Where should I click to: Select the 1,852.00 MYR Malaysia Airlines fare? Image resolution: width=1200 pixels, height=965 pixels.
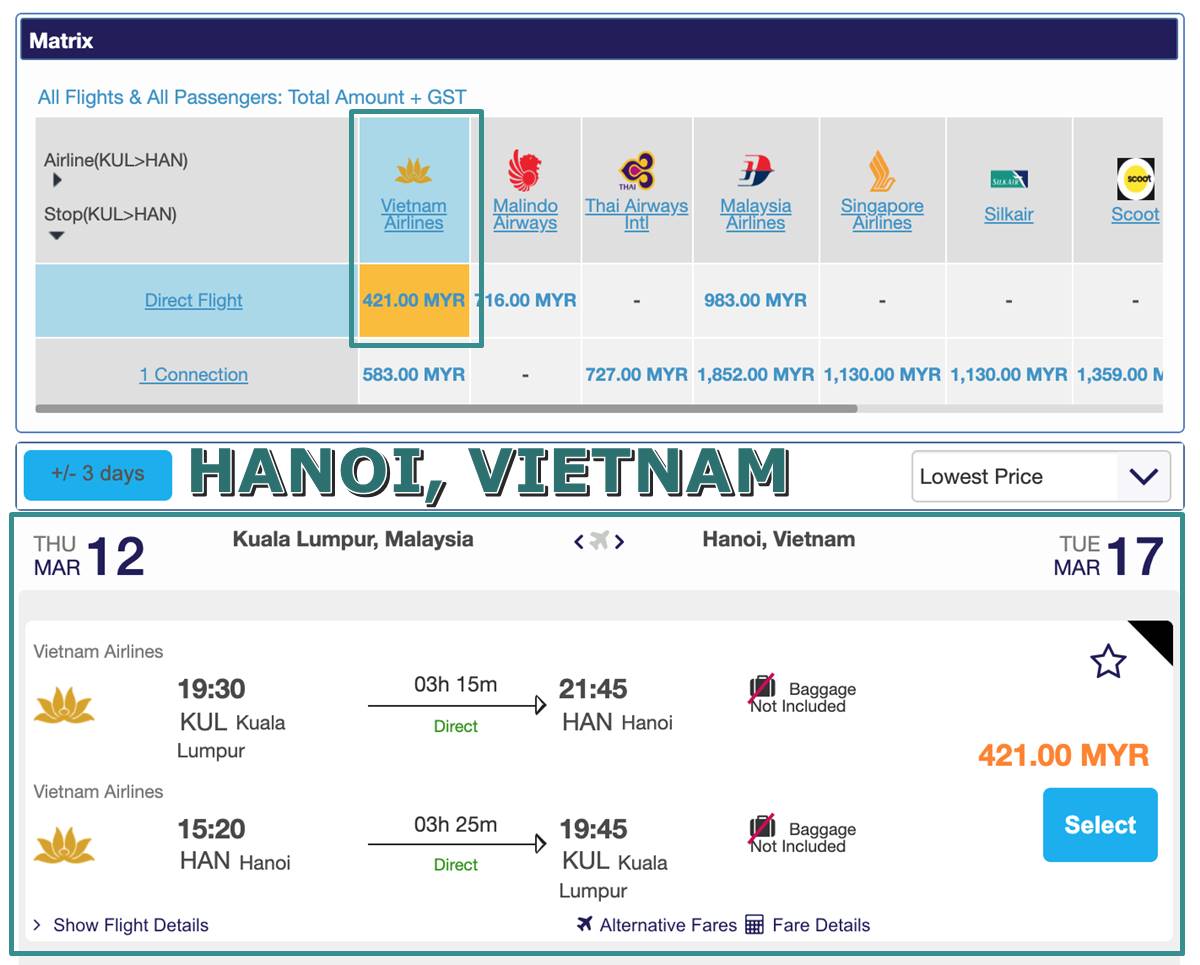click(756, 374)
